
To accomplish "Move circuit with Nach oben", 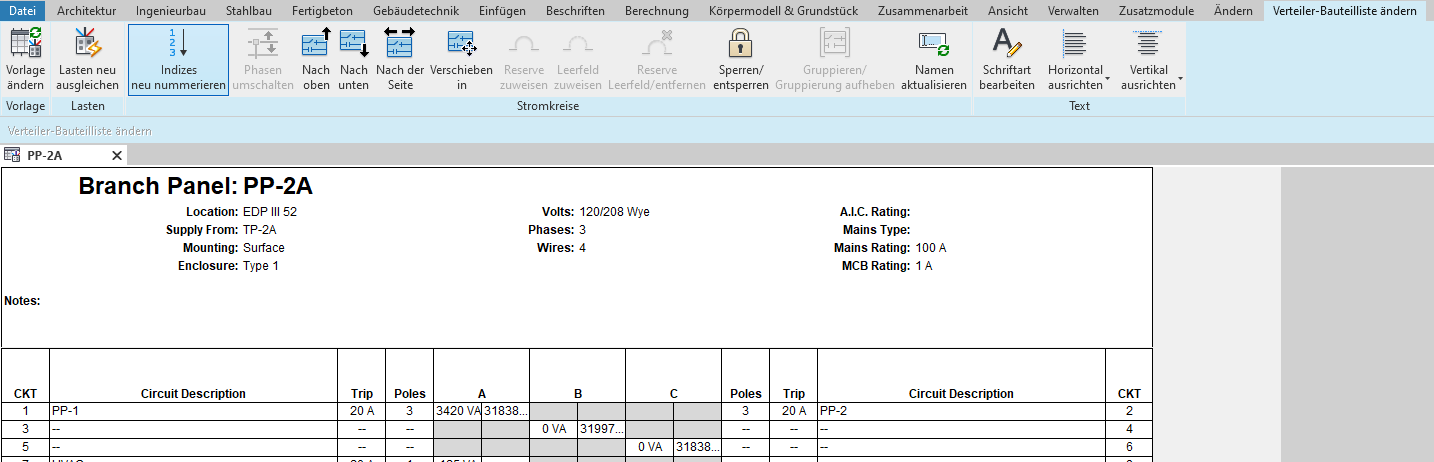I will point(316,60).
